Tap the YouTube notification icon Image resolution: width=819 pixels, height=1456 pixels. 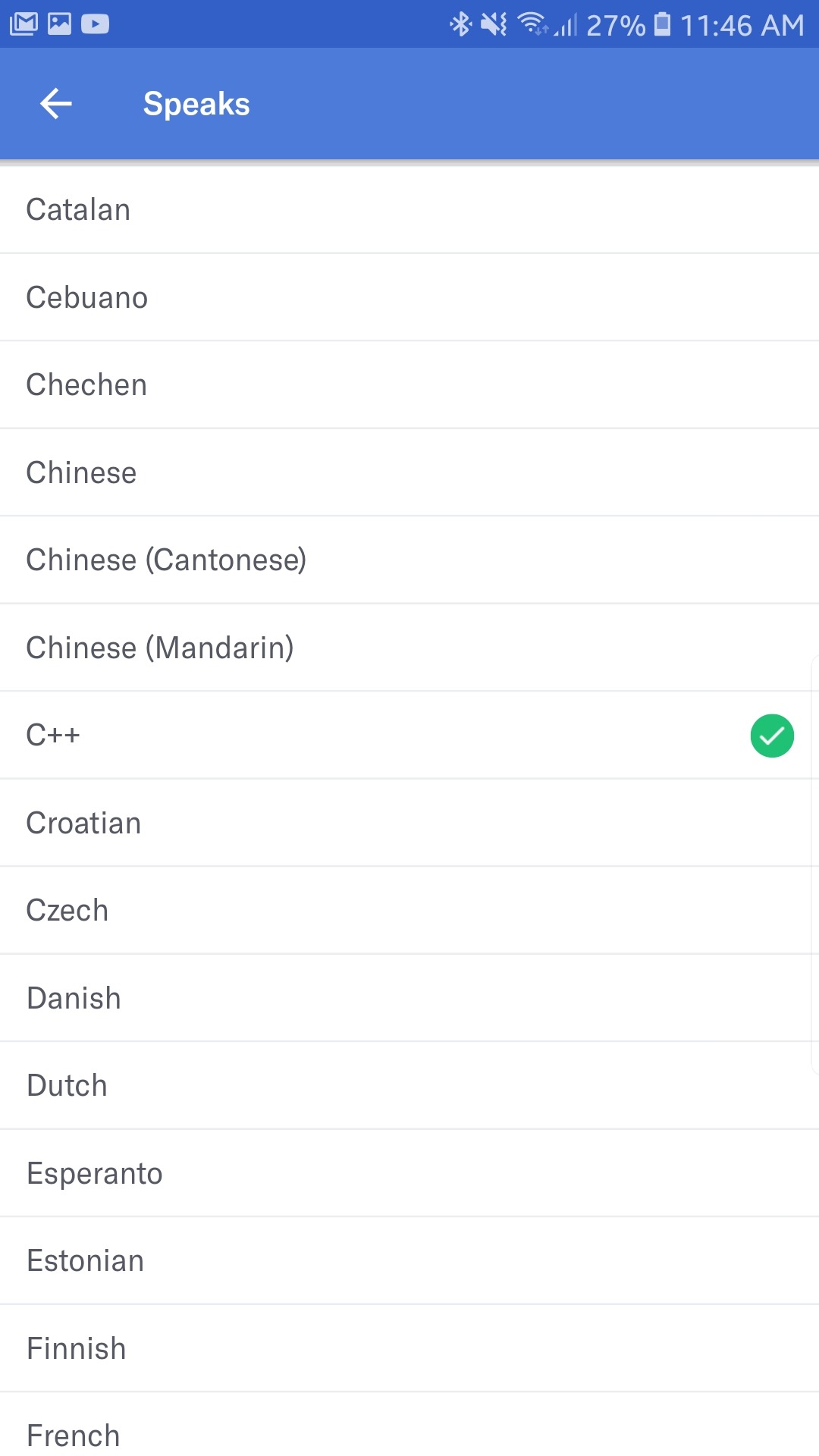[95, 24]
